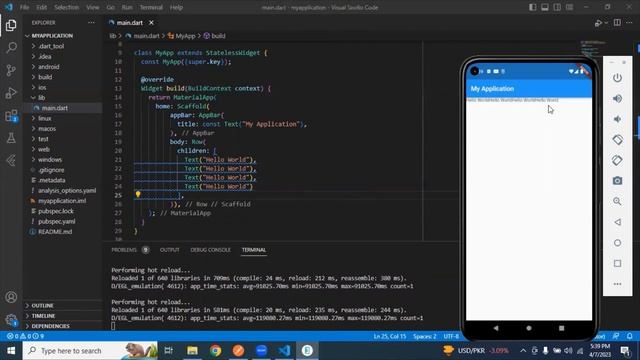Click the code action lightbulb on line 25
This screenshot has width=640, height=360.
click(x=138, y=195)
